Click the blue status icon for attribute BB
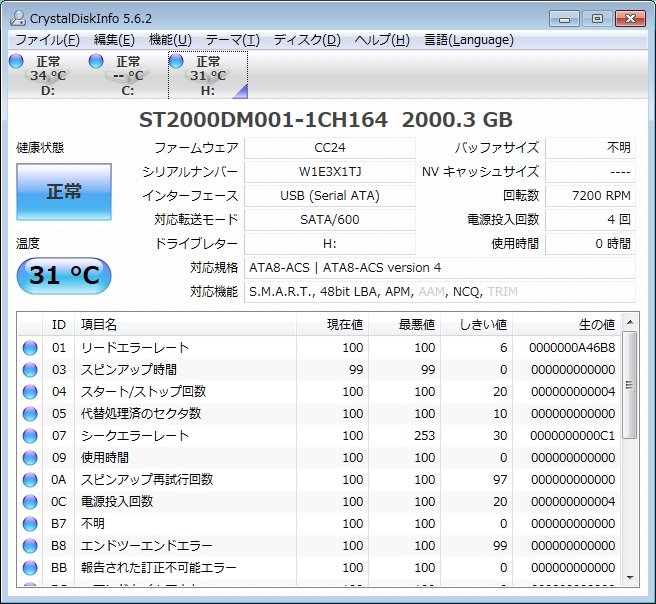The height and width of the screenshot is (604, 656). (x=30, y=568)
